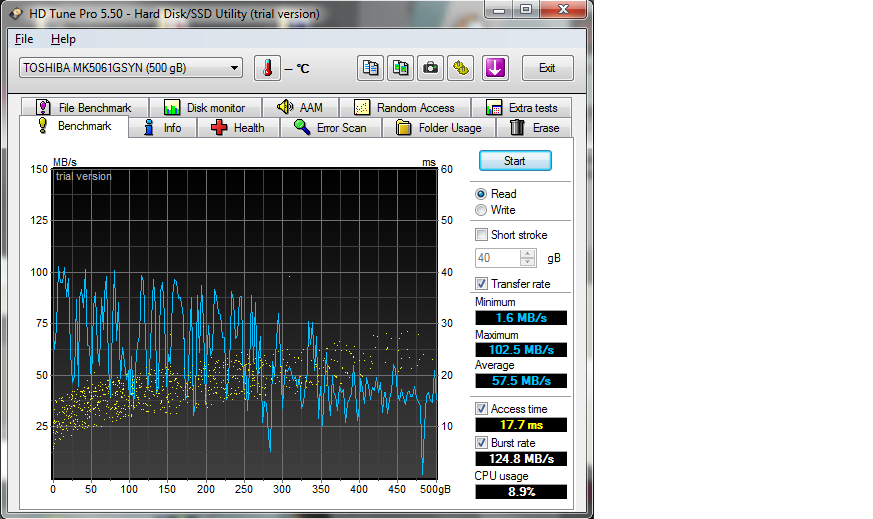Image resolution: width=873 pixels, height=519 pixels.
Task: Toggle the Access time checkbox
Action: click(482, 409)
